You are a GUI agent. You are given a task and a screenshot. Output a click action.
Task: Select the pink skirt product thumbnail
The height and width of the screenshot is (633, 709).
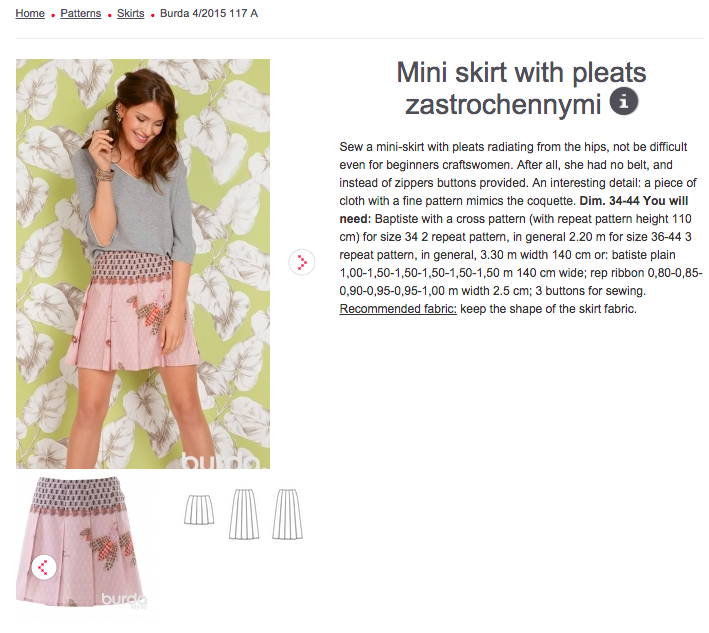click(x=81, y=541)
